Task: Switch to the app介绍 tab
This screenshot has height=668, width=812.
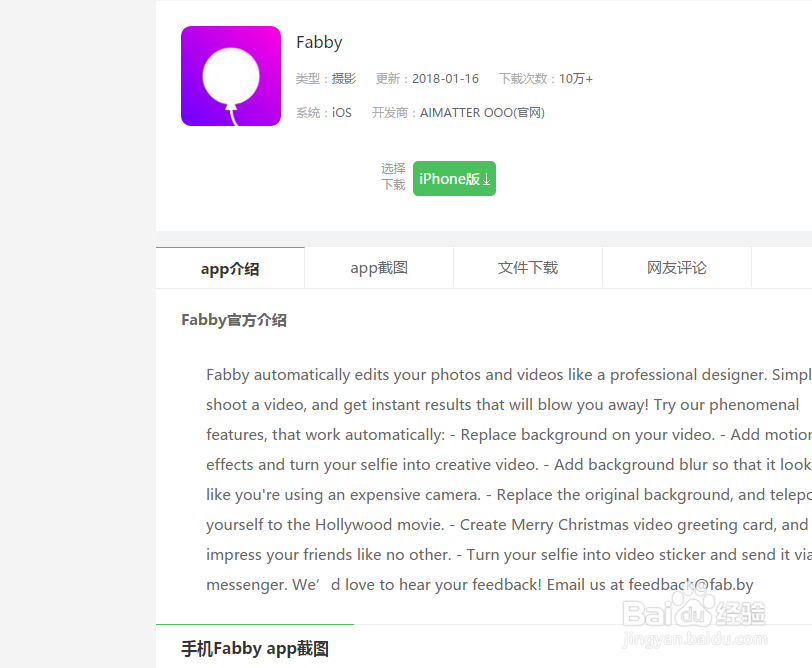Action: click(x=230, y=268)
